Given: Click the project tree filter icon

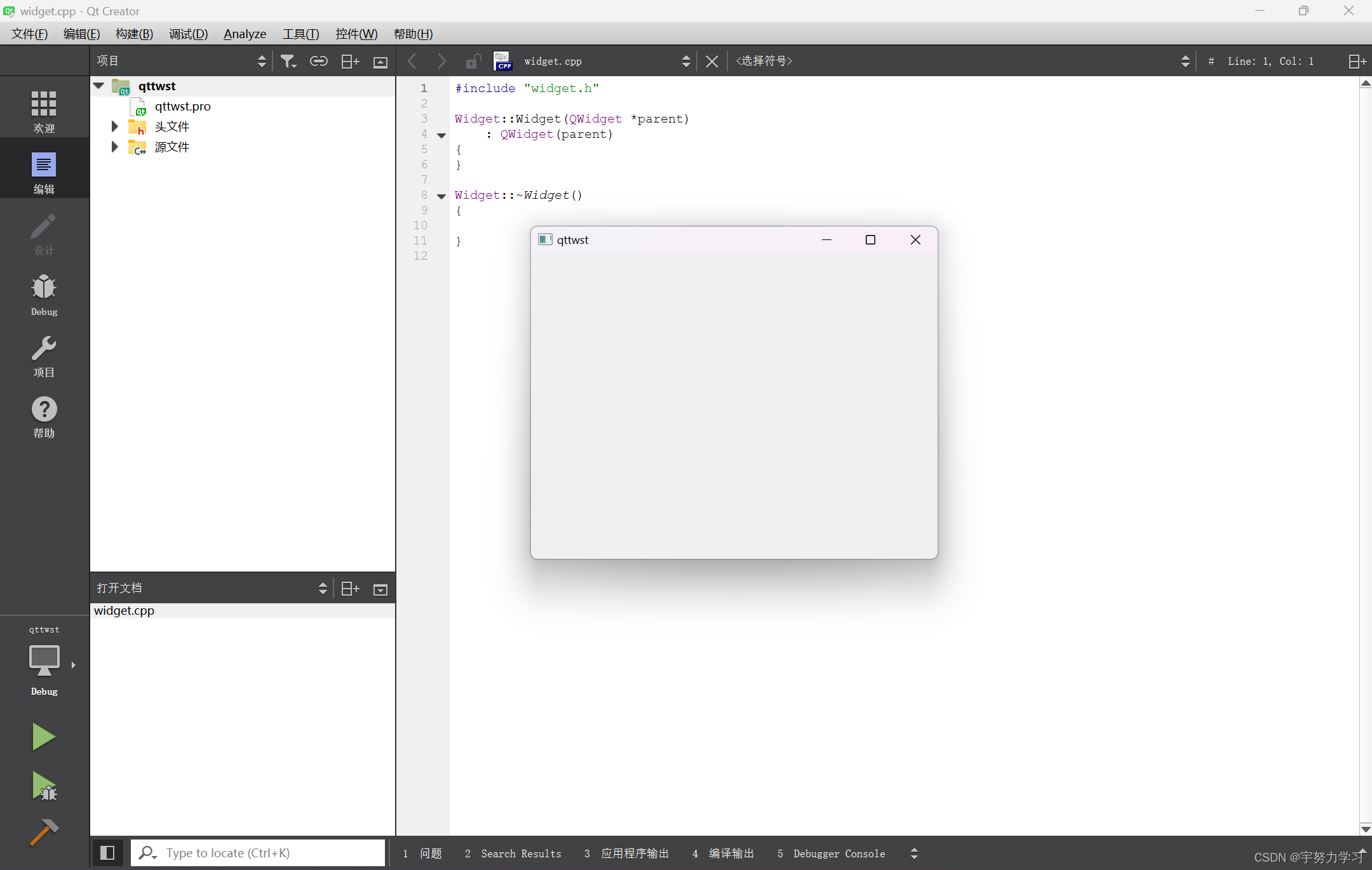Looking at the screenshot, I should click(x=288, y=61).
